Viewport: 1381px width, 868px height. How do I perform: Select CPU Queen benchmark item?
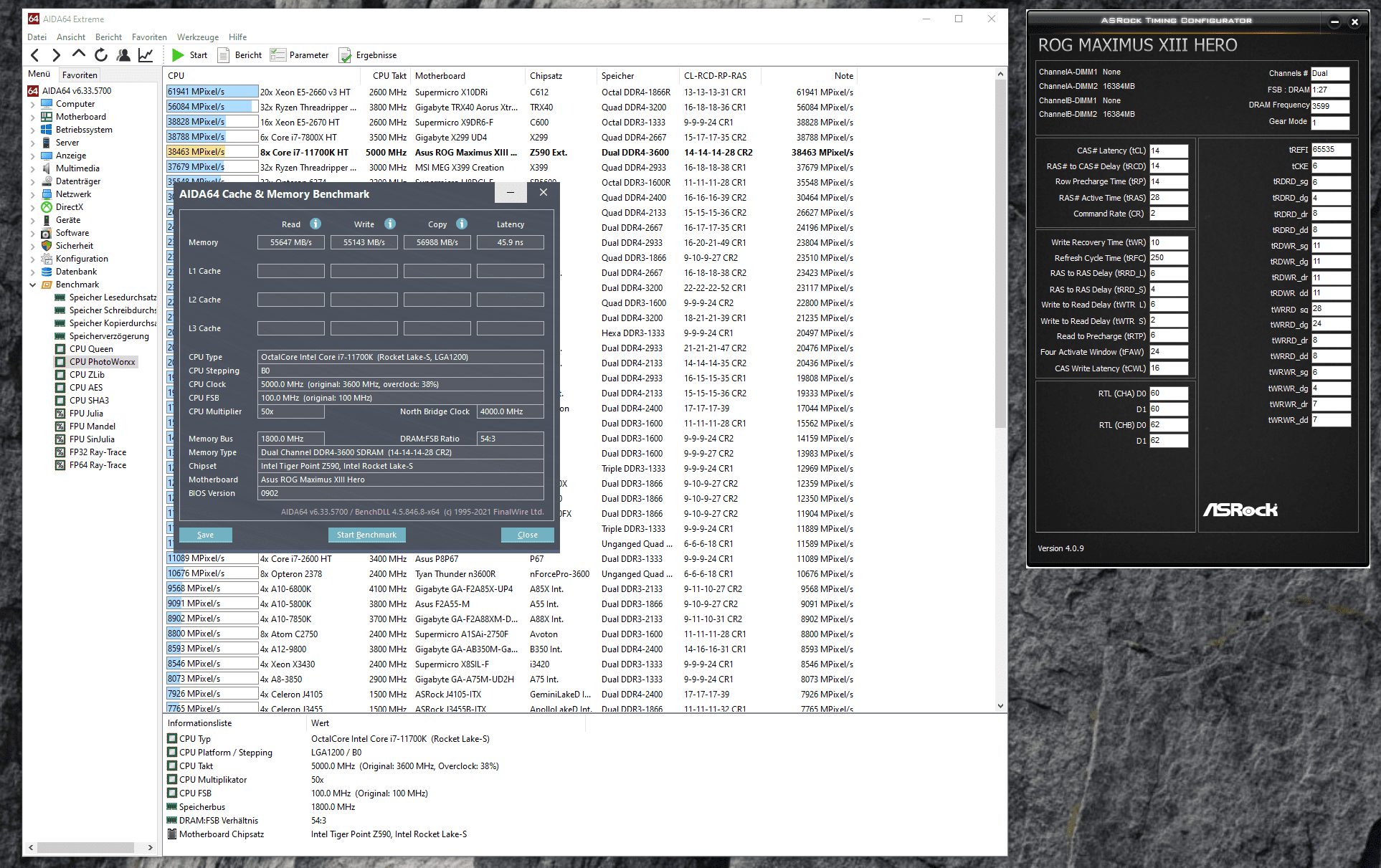point(91,349)
